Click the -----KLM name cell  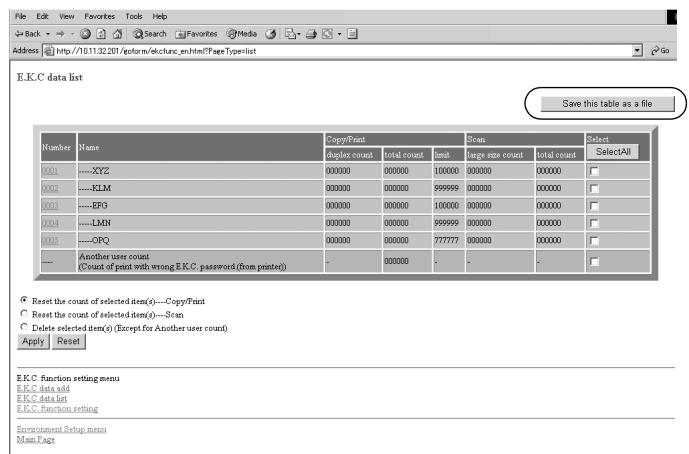point(200,188)
